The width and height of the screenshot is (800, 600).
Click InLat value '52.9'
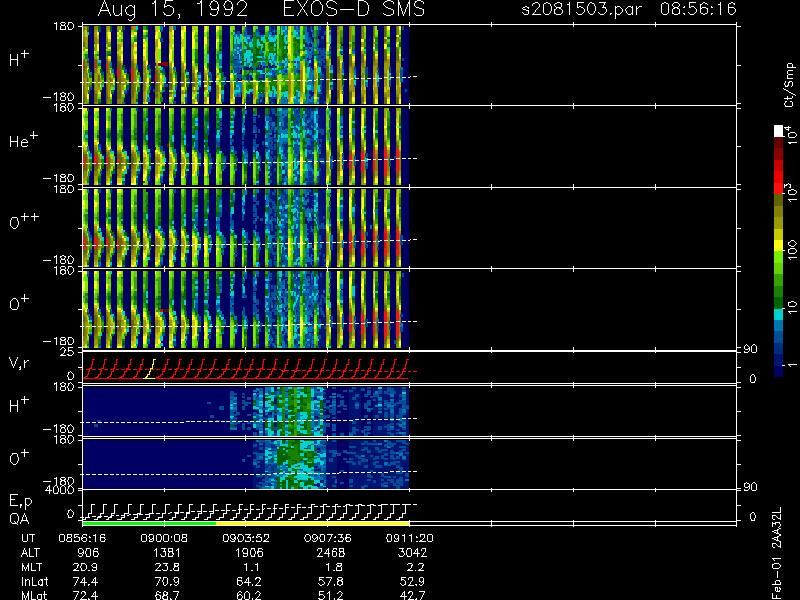pos(412,581)
